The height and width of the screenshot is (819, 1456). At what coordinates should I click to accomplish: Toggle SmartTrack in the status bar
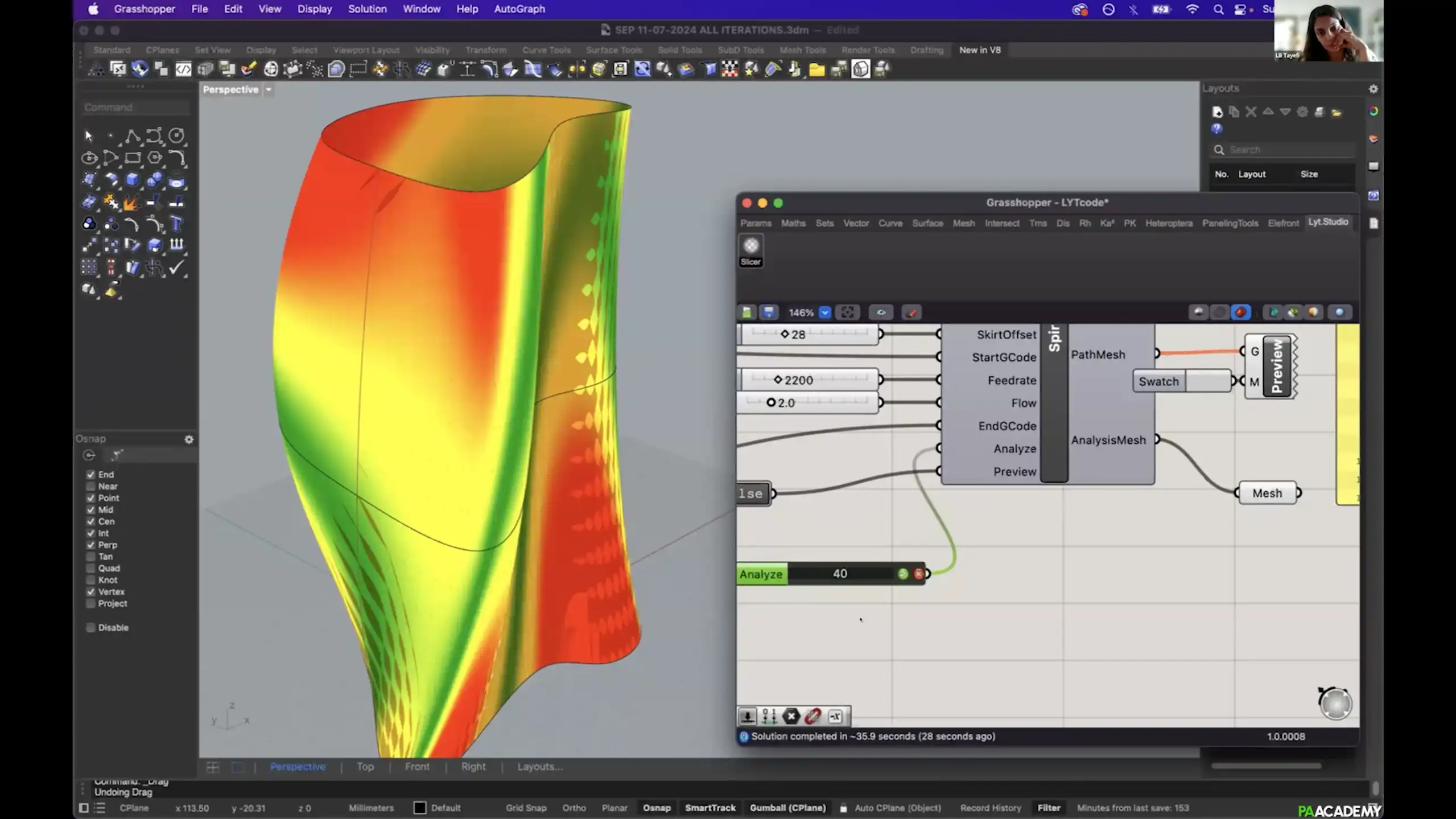(x=710, y=808)
